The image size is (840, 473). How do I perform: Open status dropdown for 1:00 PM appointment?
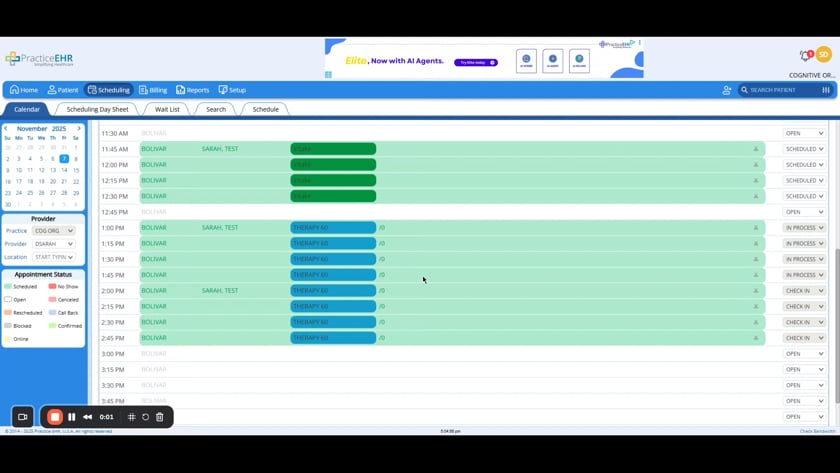[x=804, y=228]
